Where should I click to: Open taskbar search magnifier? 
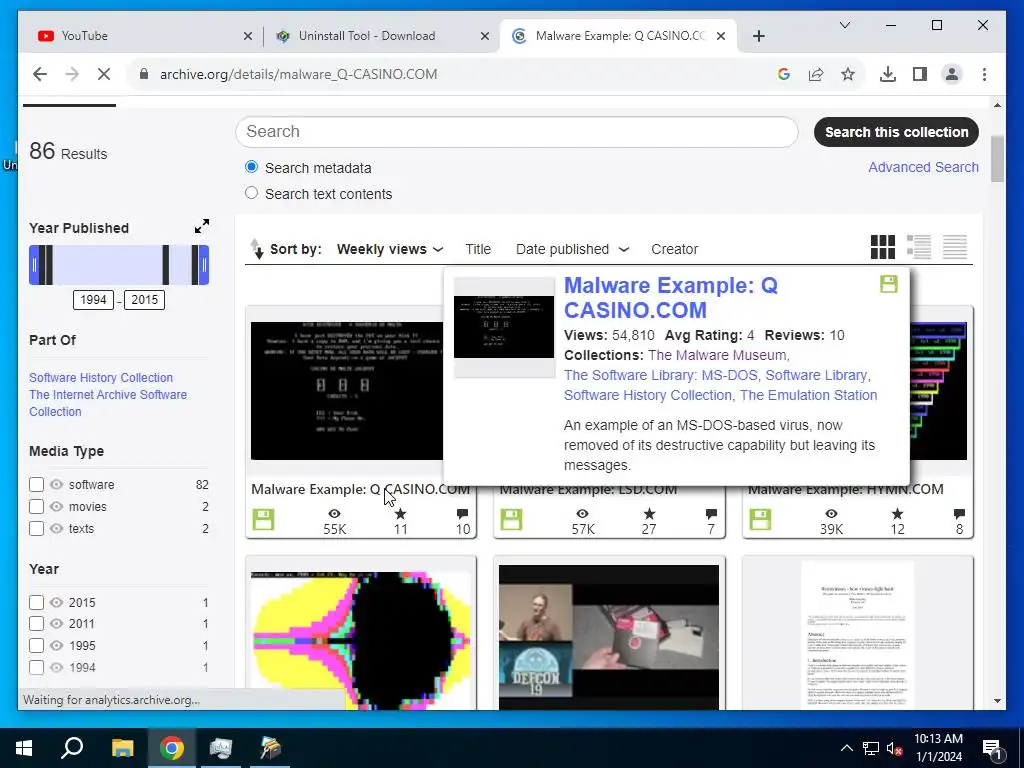click(x=72, y=748)
